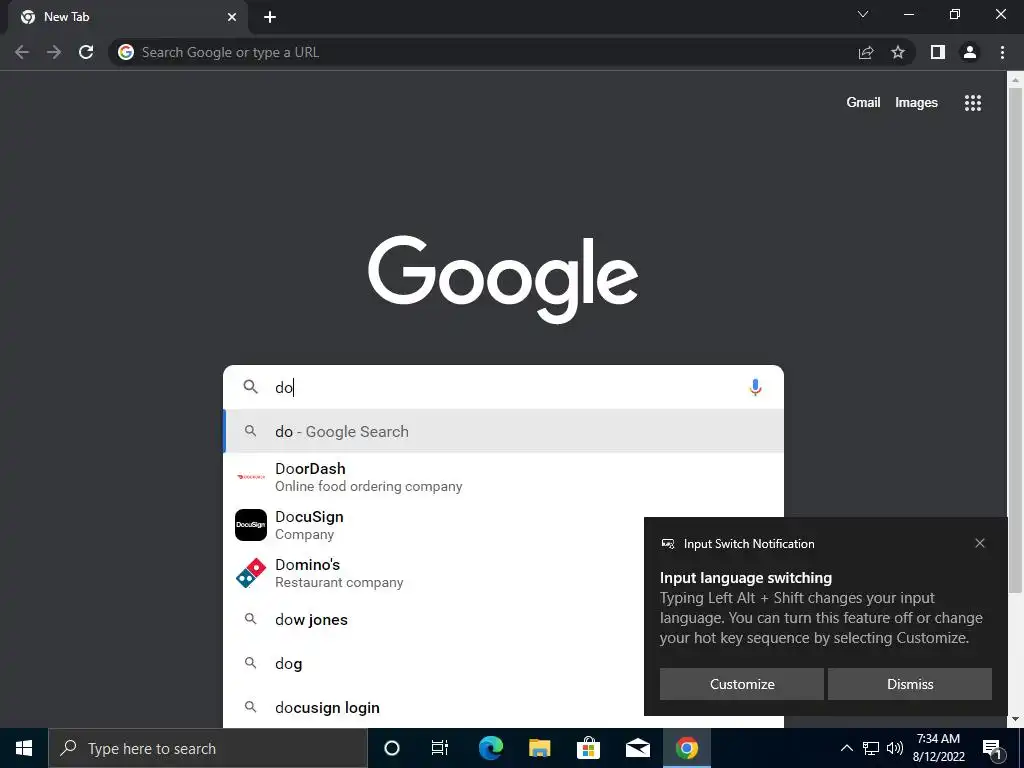The width and height of the screenshot is (1024, 768).
Task: Click the volume speaker tray icon
Action: pyautogui.click(x=895, y=748)
